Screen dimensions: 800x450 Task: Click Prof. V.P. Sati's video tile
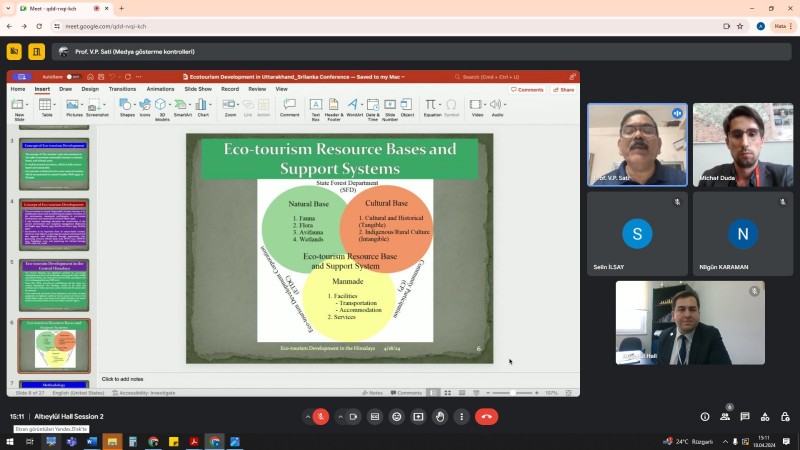click(x=636, y=145)
